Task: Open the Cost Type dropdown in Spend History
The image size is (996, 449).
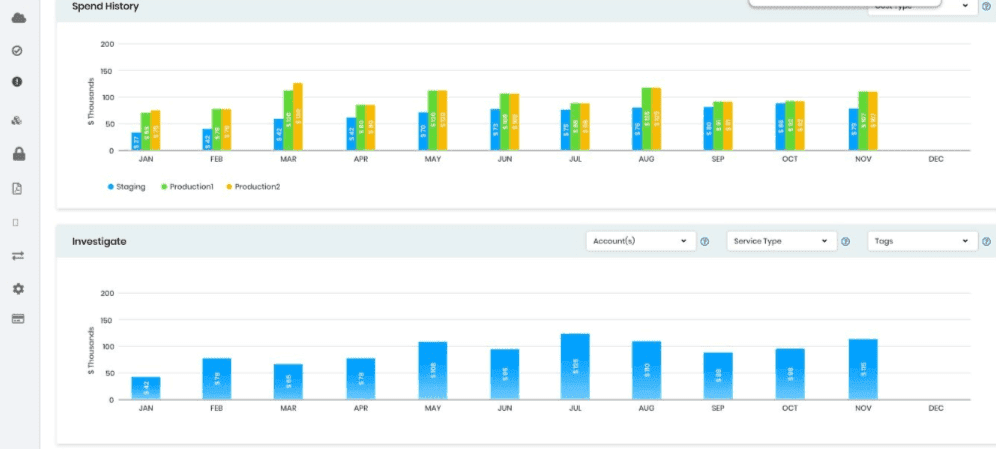Action: point(921,6)
